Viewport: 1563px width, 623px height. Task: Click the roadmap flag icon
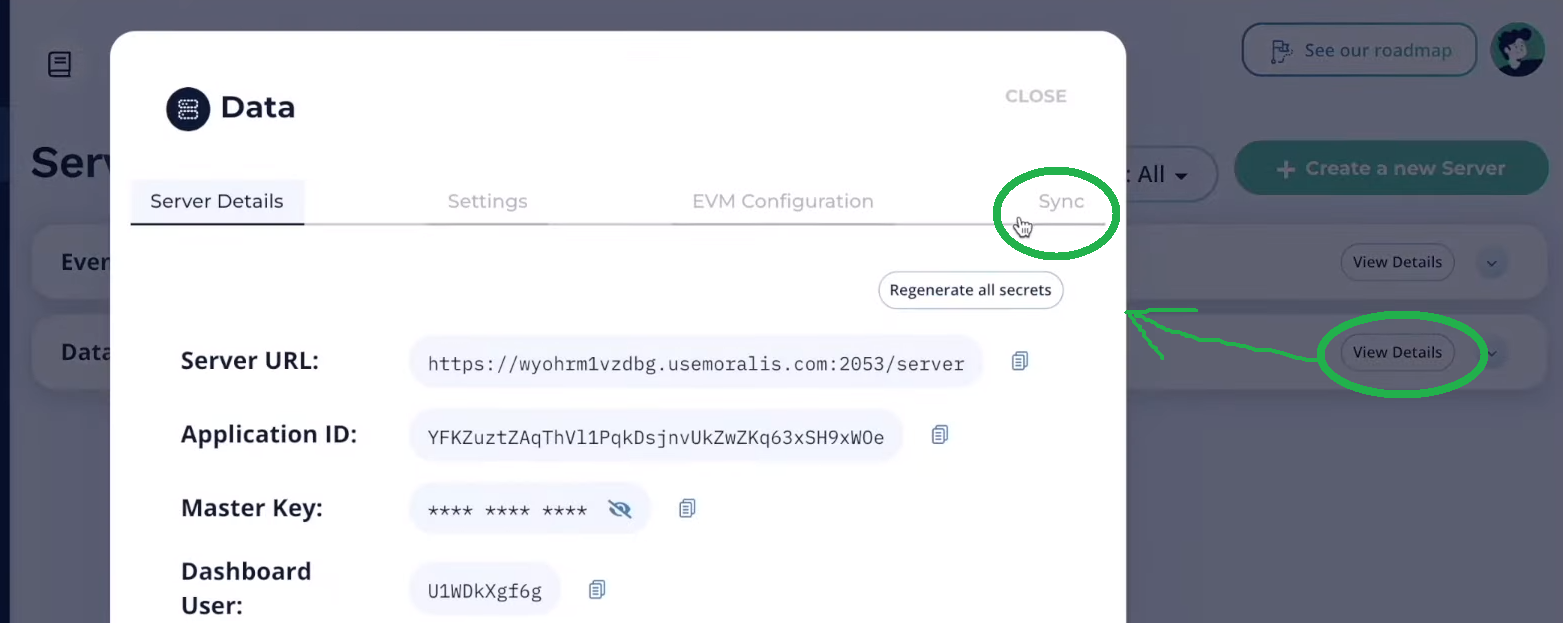coord(1280,51)
